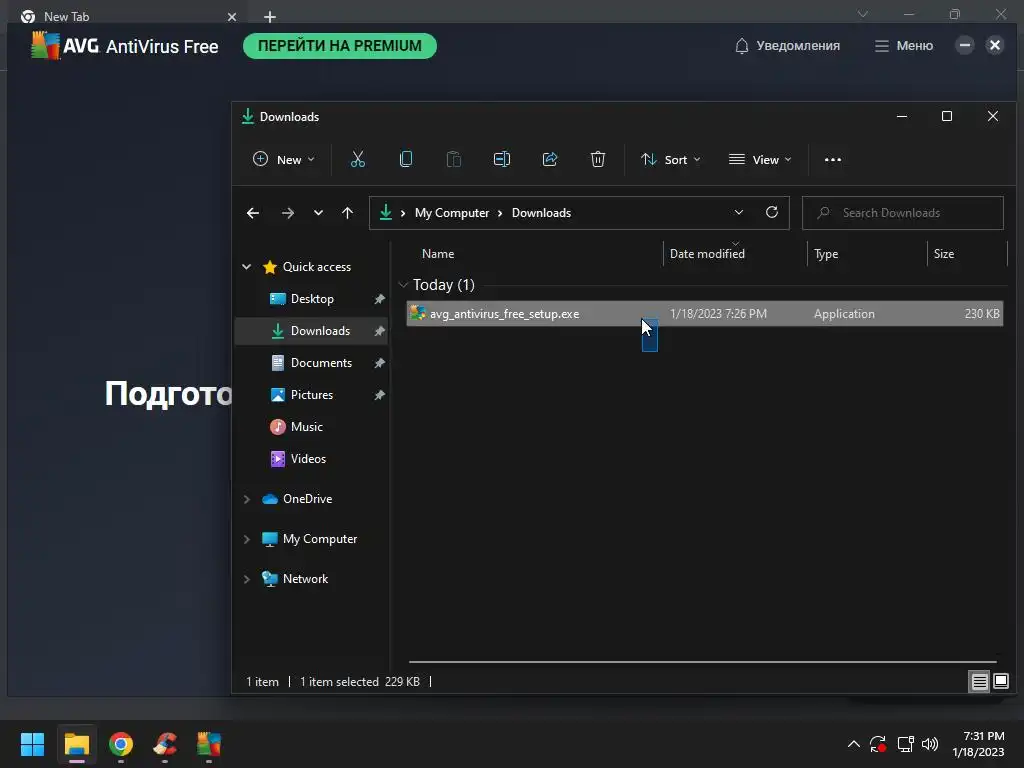Click My Computer in the address breadcrumb
This screenshot has width=1024, height=768.
point(452,213)
